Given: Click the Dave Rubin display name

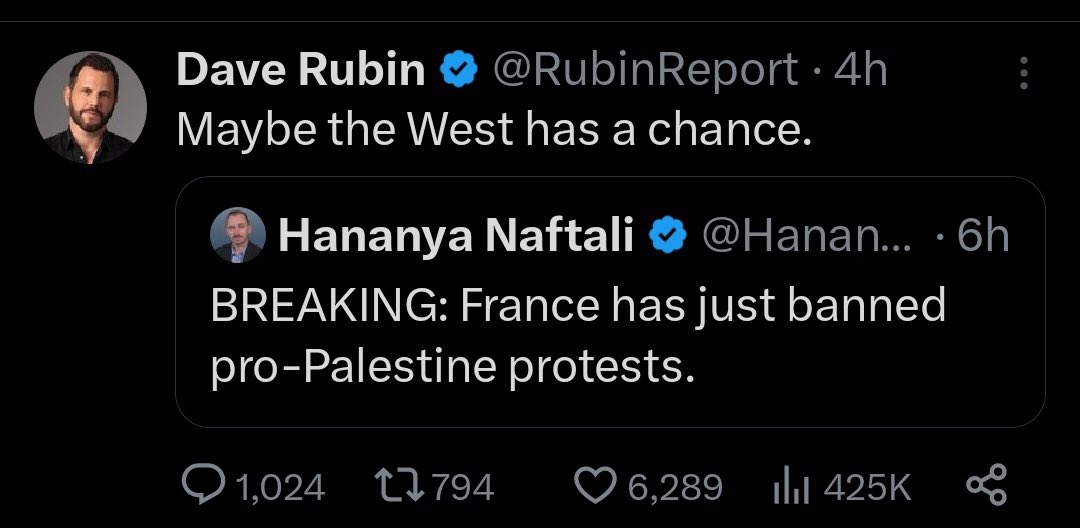Looking at the screenshot, I should click(x=302, y=71).
